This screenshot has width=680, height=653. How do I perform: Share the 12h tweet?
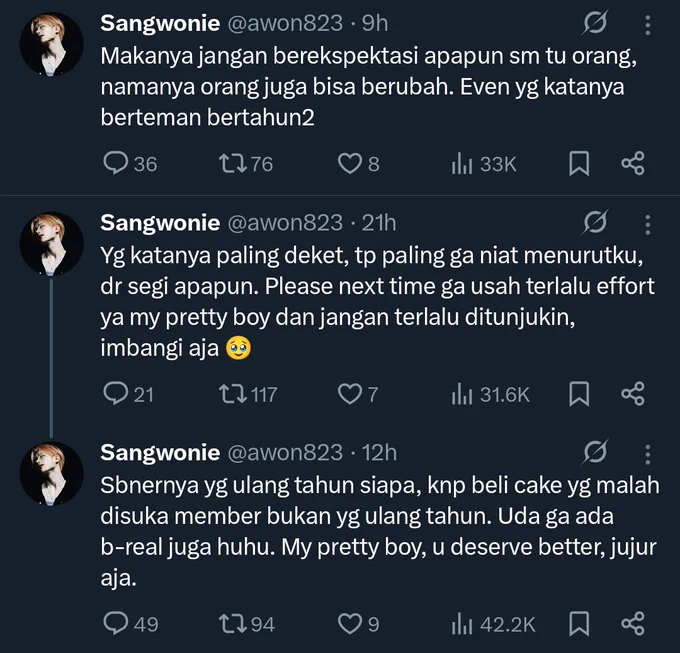tap(633, 623)
